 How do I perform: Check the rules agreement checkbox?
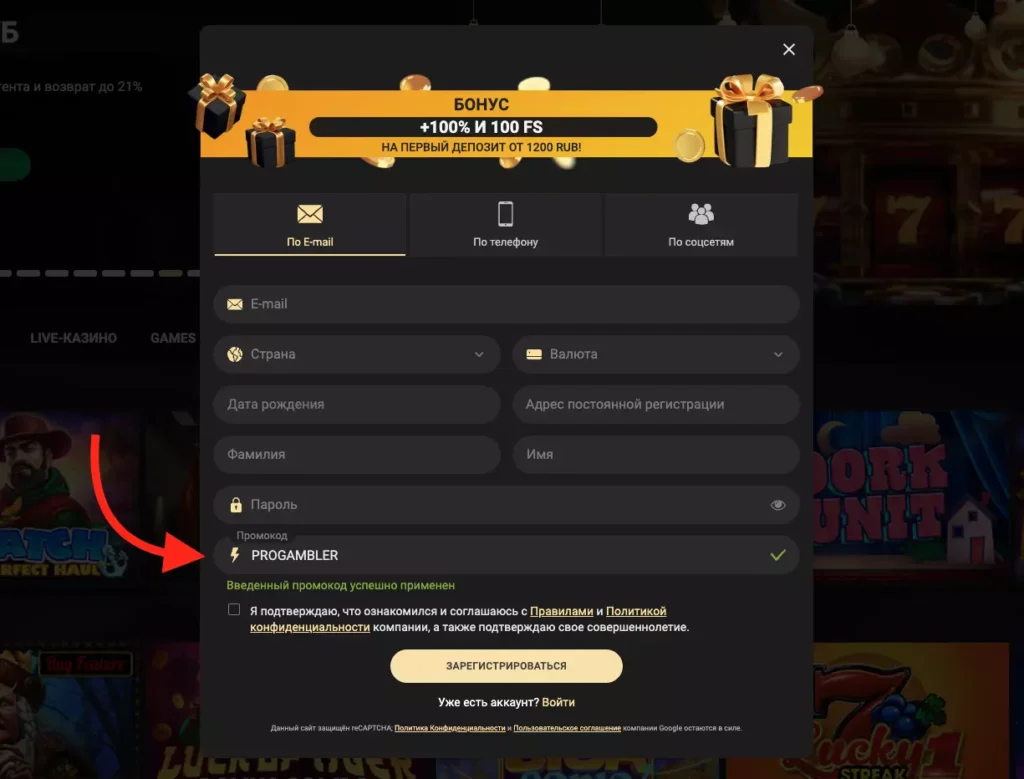(234, 609)
